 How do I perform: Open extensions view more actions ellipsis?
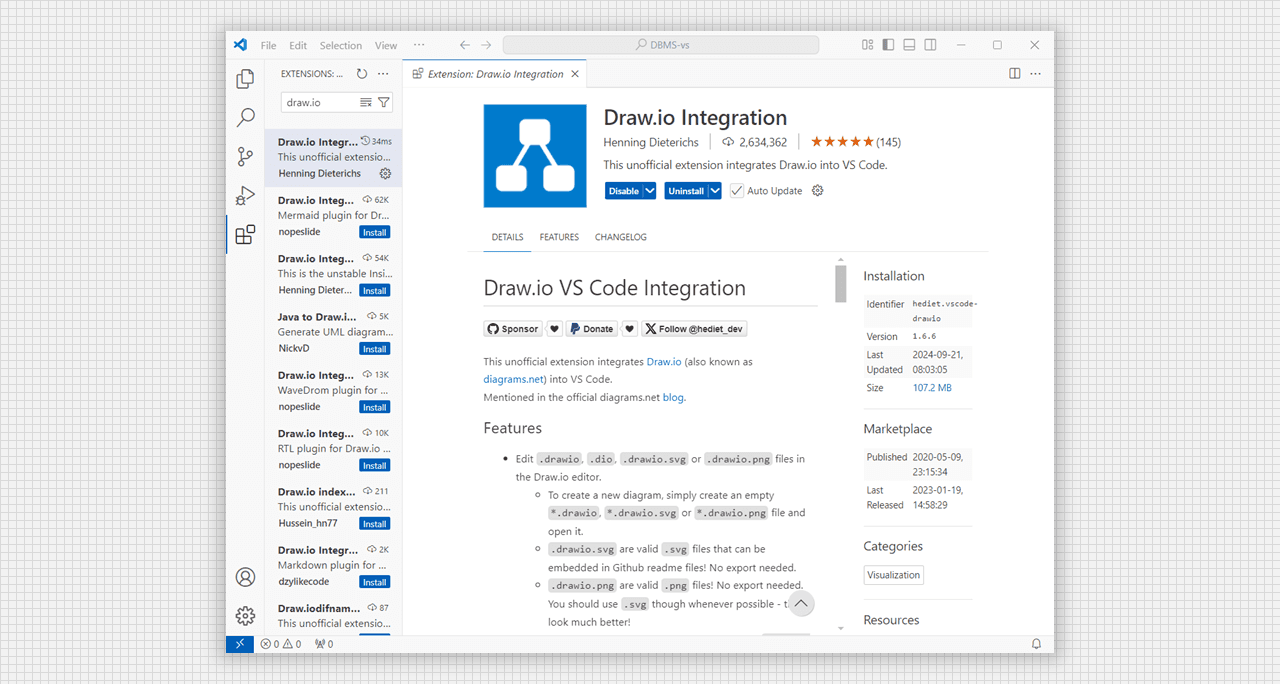point(383,74)
